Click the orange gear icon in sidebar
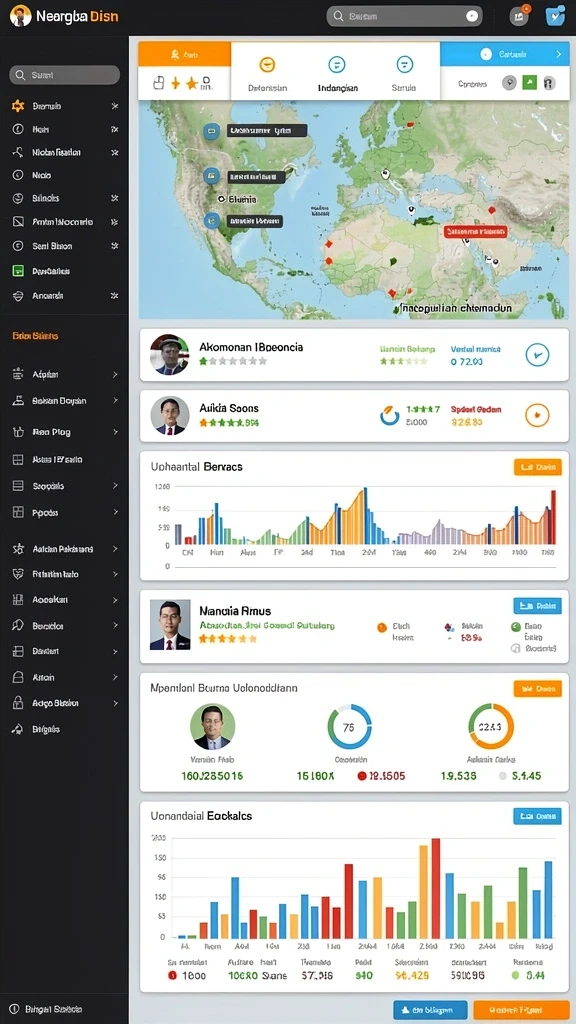The image size is (576, 1024). [18, 106]
